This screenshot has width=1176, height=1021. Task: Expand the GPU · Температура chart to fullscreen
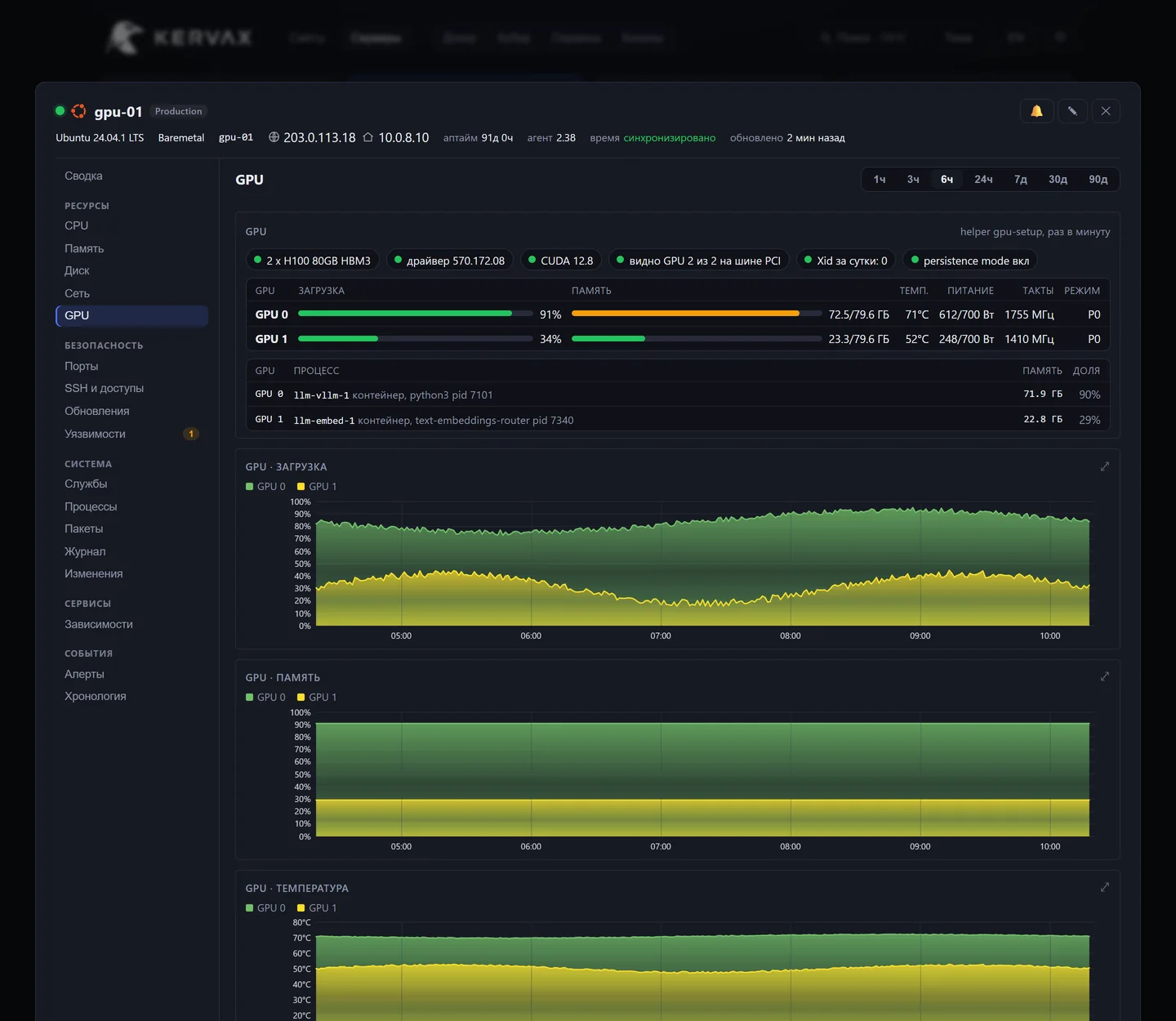1105,887
